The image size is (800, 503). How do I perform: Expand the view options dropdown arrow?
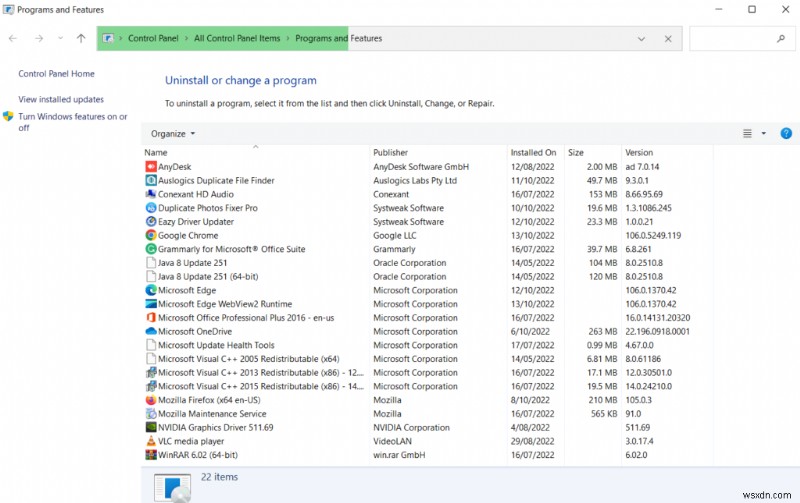[763, 134]
